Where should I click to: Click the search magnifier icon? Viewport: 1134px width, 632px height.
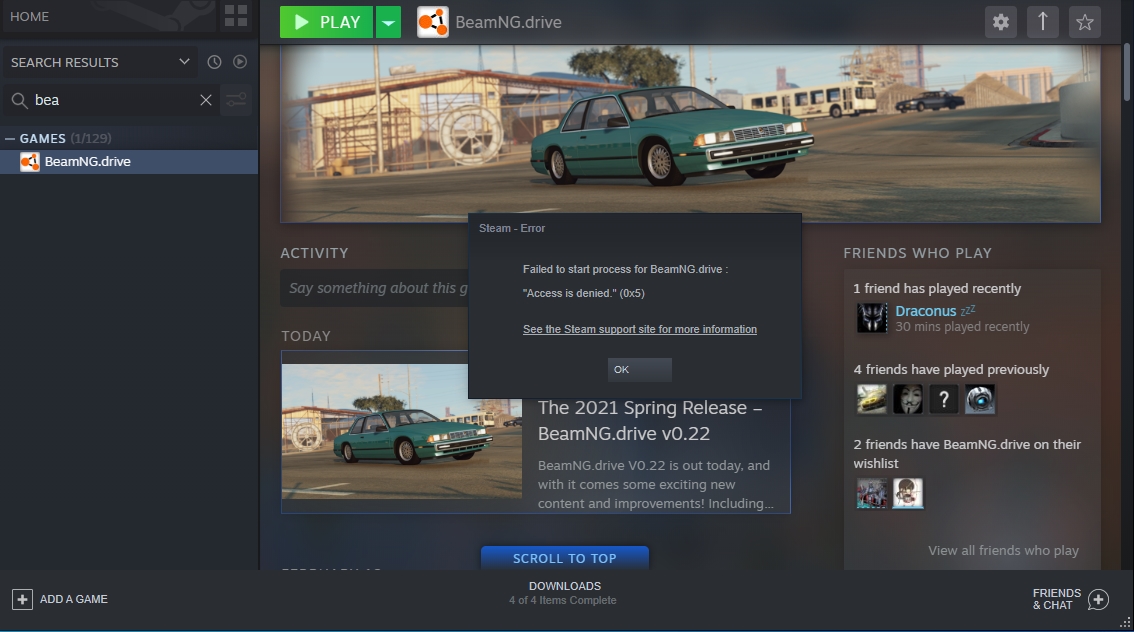20,101
